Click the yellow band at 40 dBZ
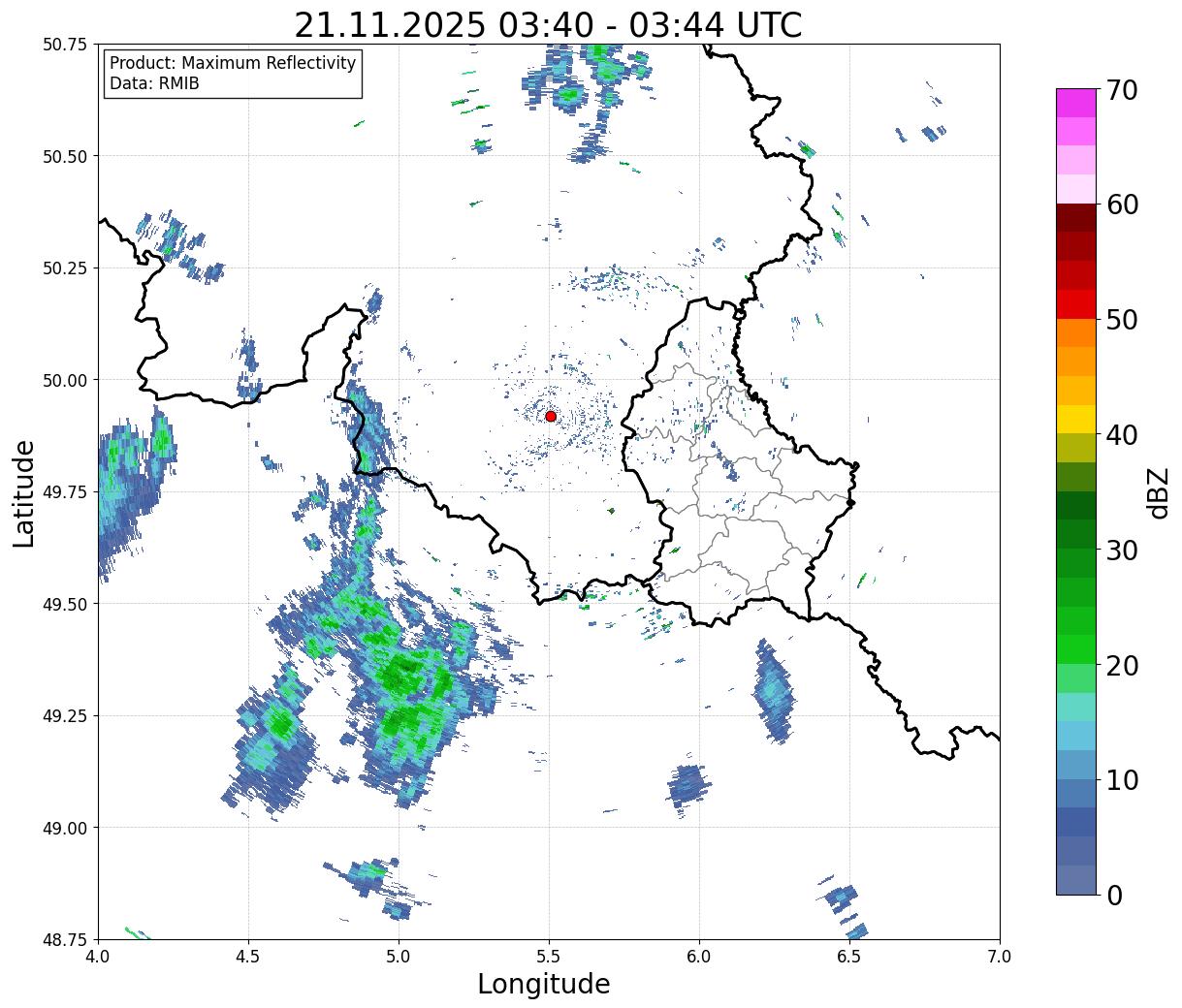The height and width of the screenshot is (1008, 1182). 1076,419
